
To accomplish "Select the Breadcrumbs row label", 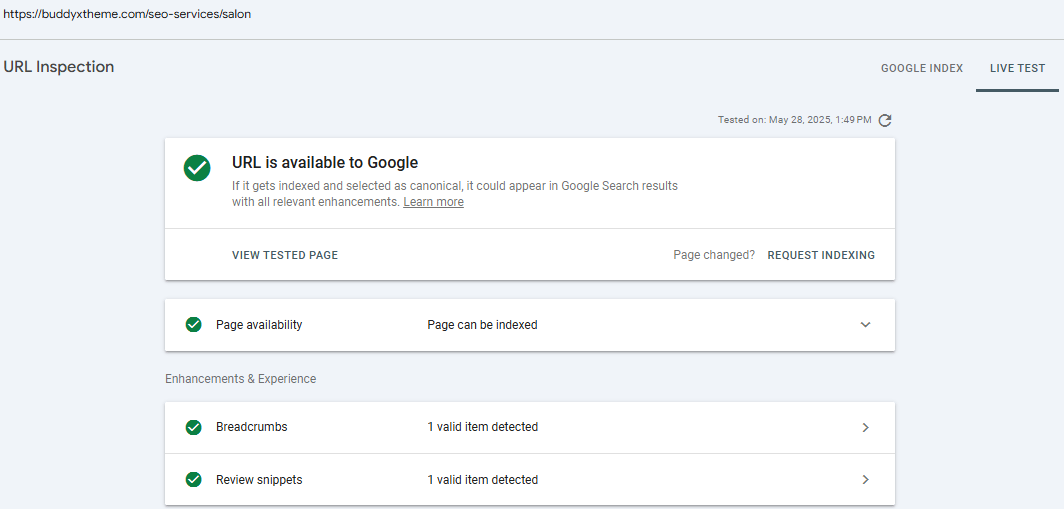I will pos(251,427).
